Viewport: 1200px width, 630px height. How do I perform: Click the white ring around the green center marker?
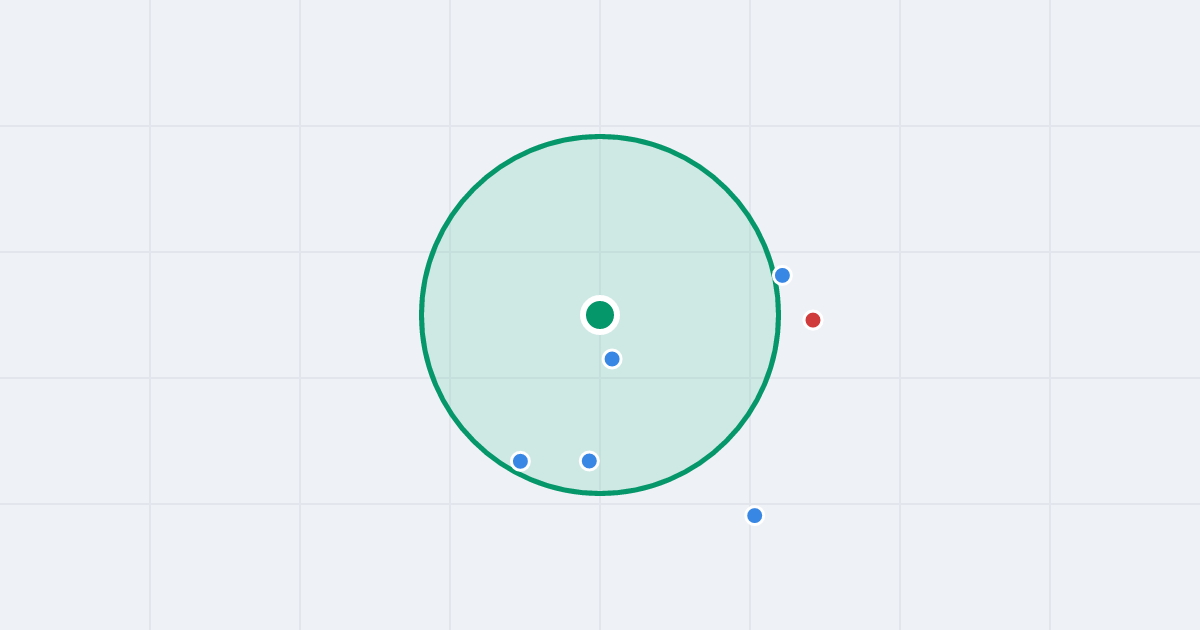pos(600,298)
